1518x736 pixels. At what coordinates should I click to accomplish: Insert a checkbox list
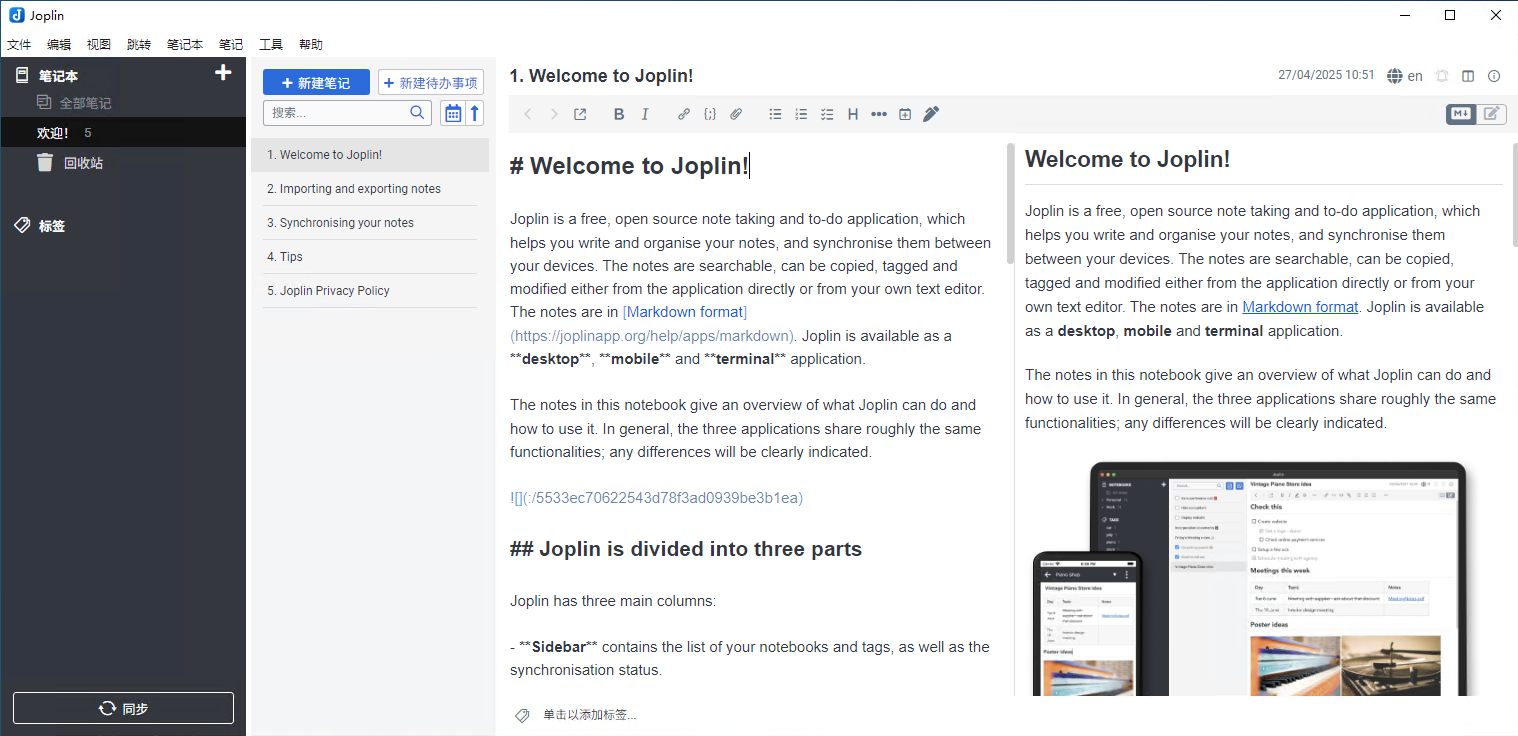point(827,114)
